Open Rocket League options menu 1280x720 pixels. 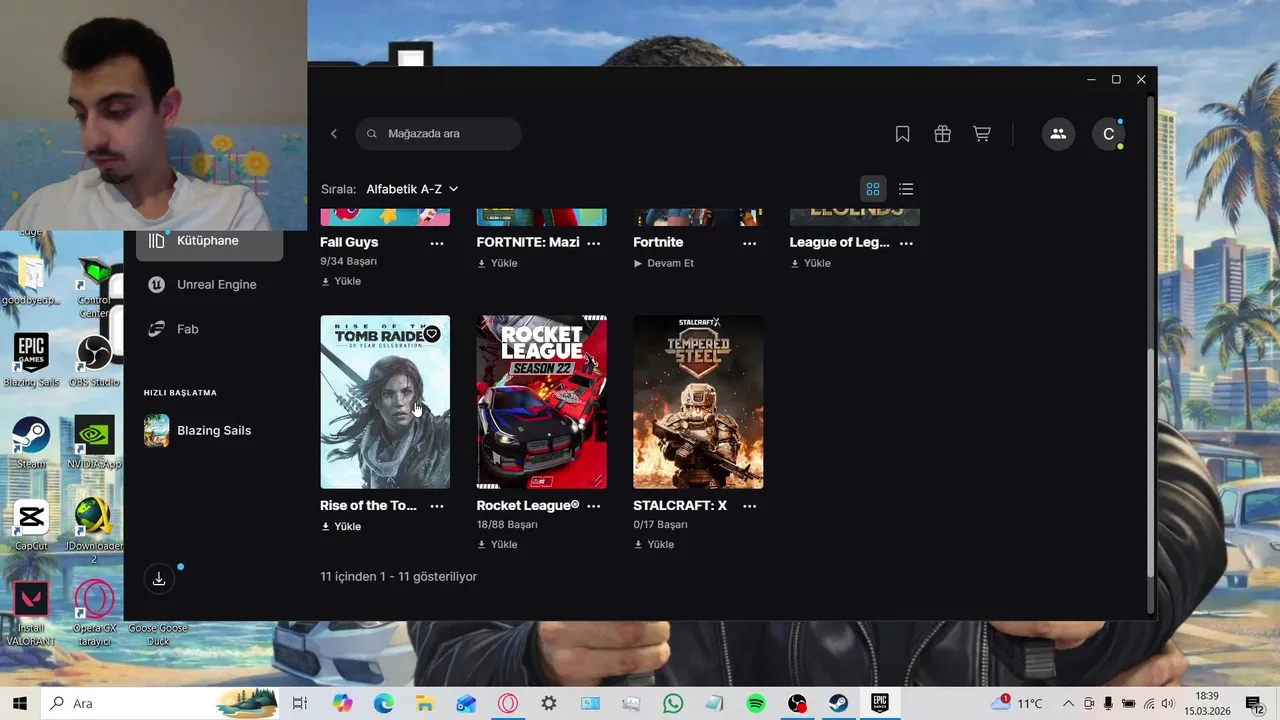point(593,506)
